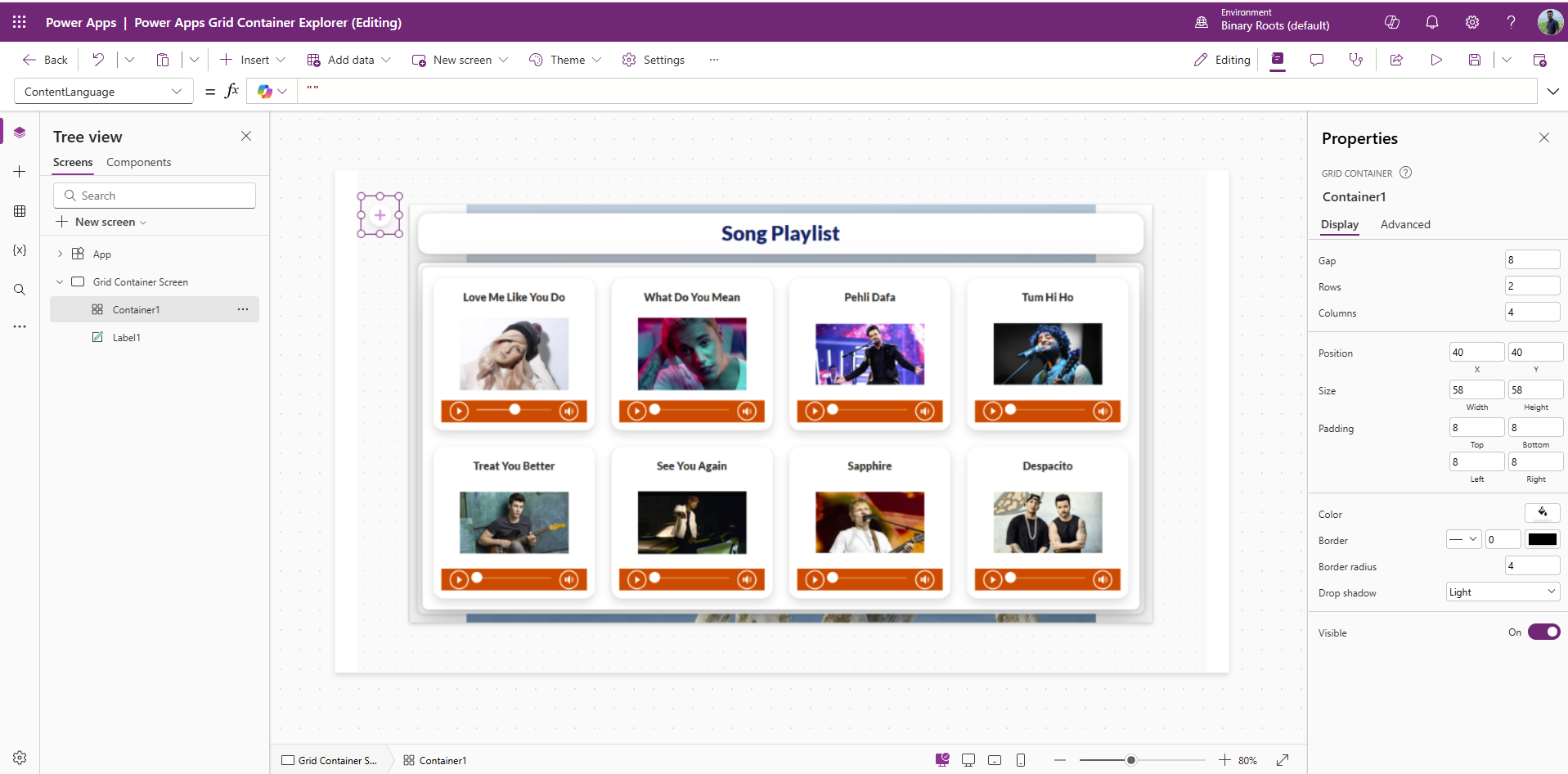Open the Tree view layers icon in left rail
This screenshot has height=774, width=1568.
pyautogui.click(x=20, y=133)
